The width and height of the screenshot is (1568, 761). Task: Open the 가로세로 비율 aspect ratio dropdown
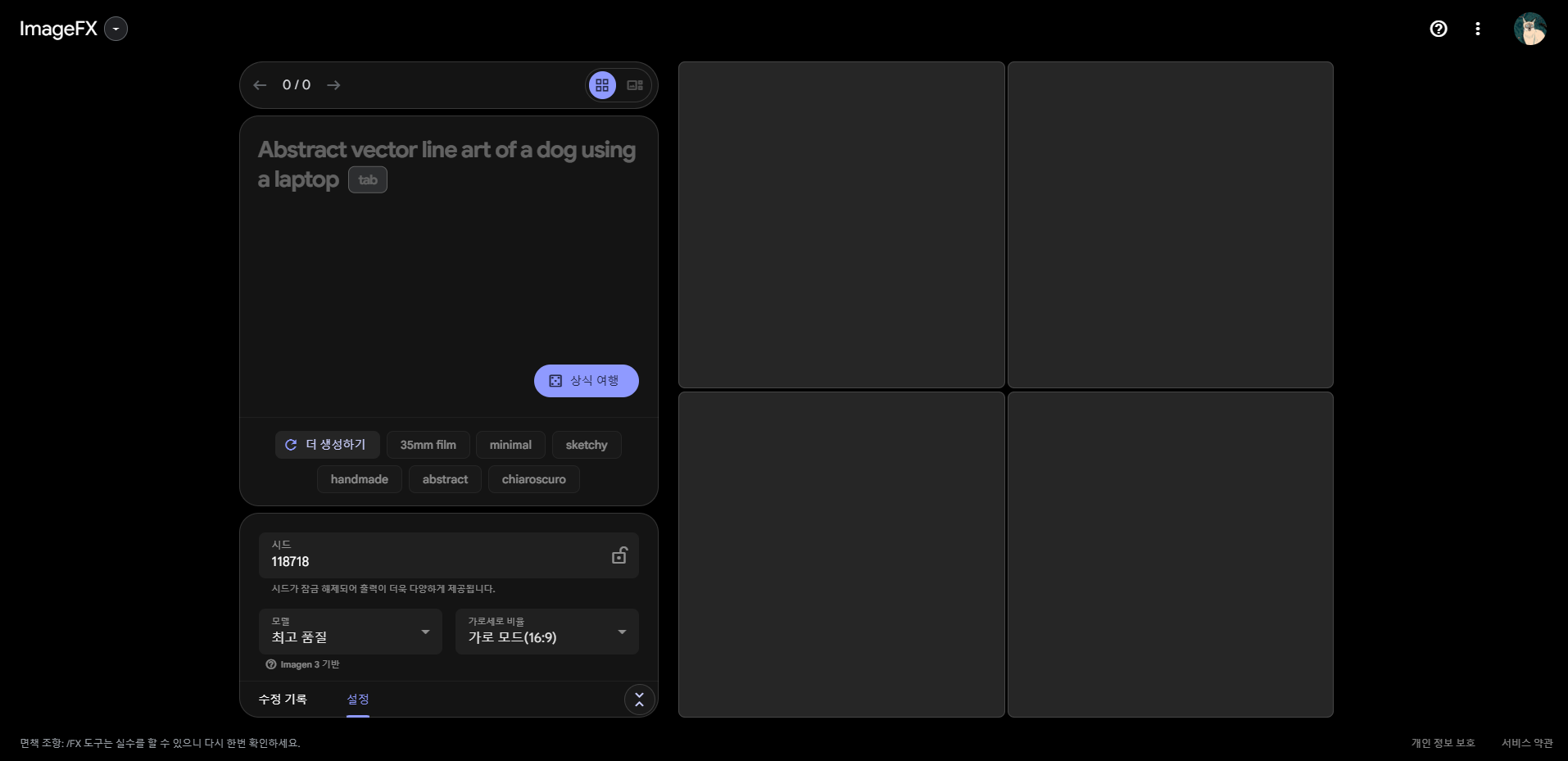tap(547, 632)
